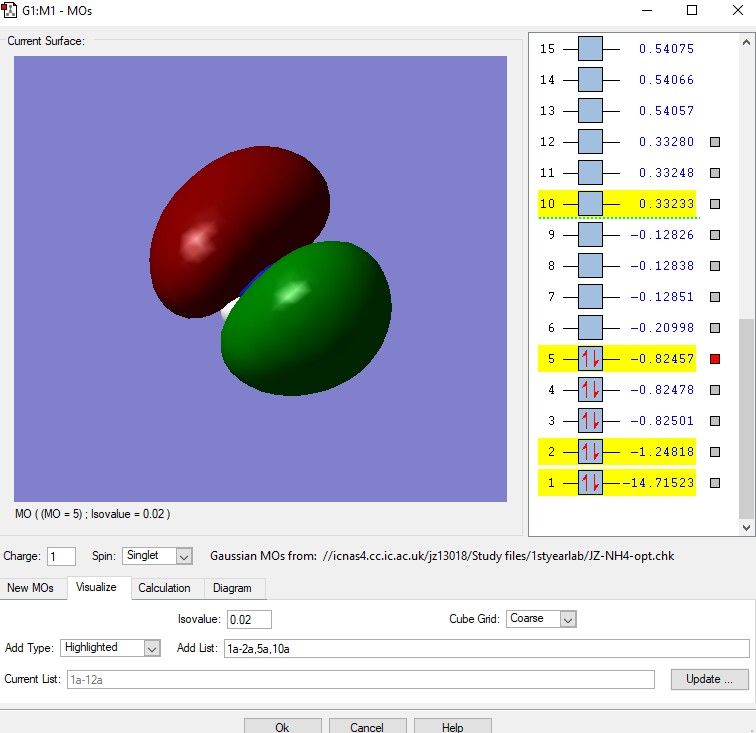
Task: Switch to the Calculation tab
Action: click(x=166, y=588)
